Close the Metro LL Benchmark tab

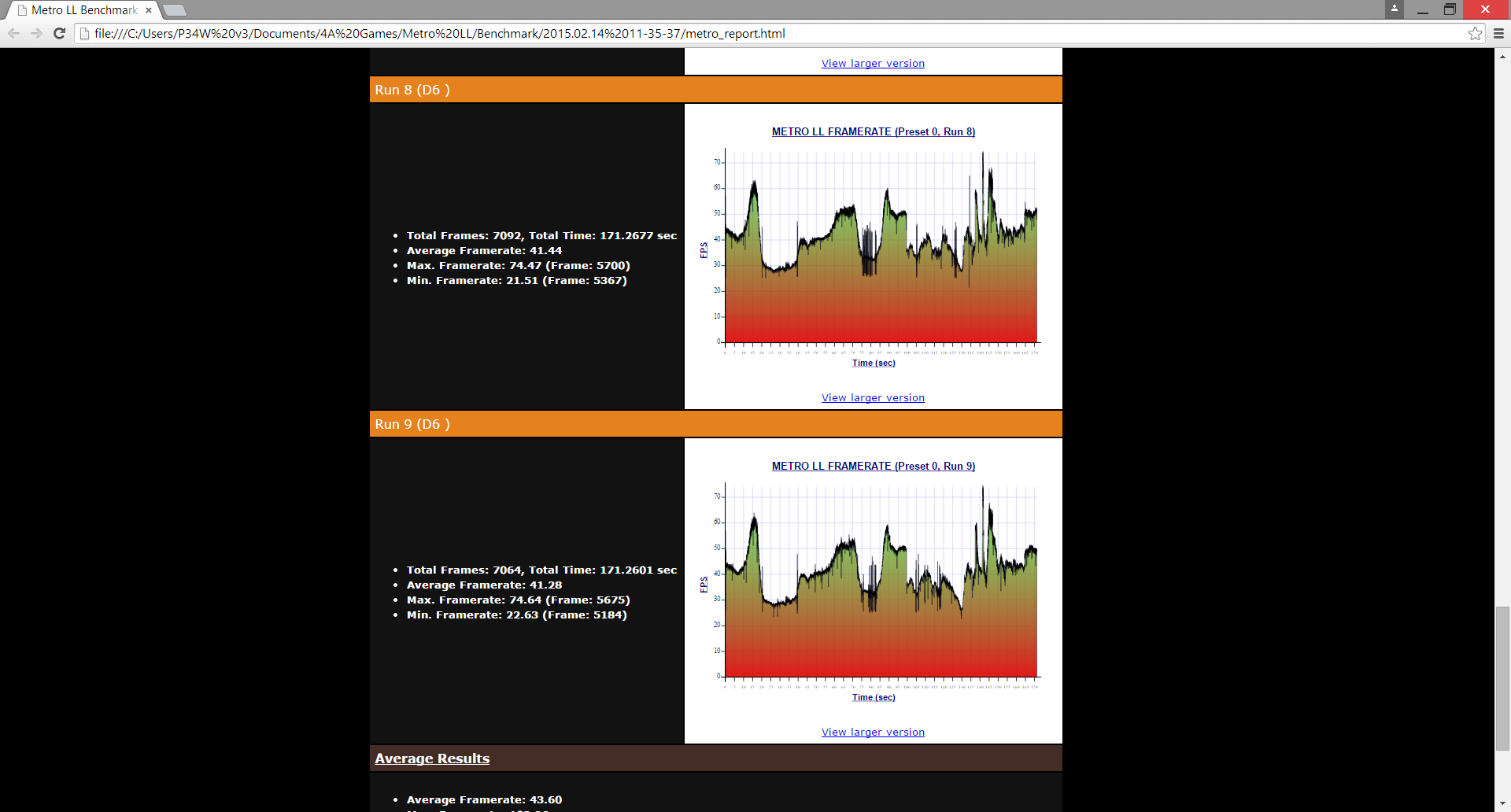coord(149,10)
